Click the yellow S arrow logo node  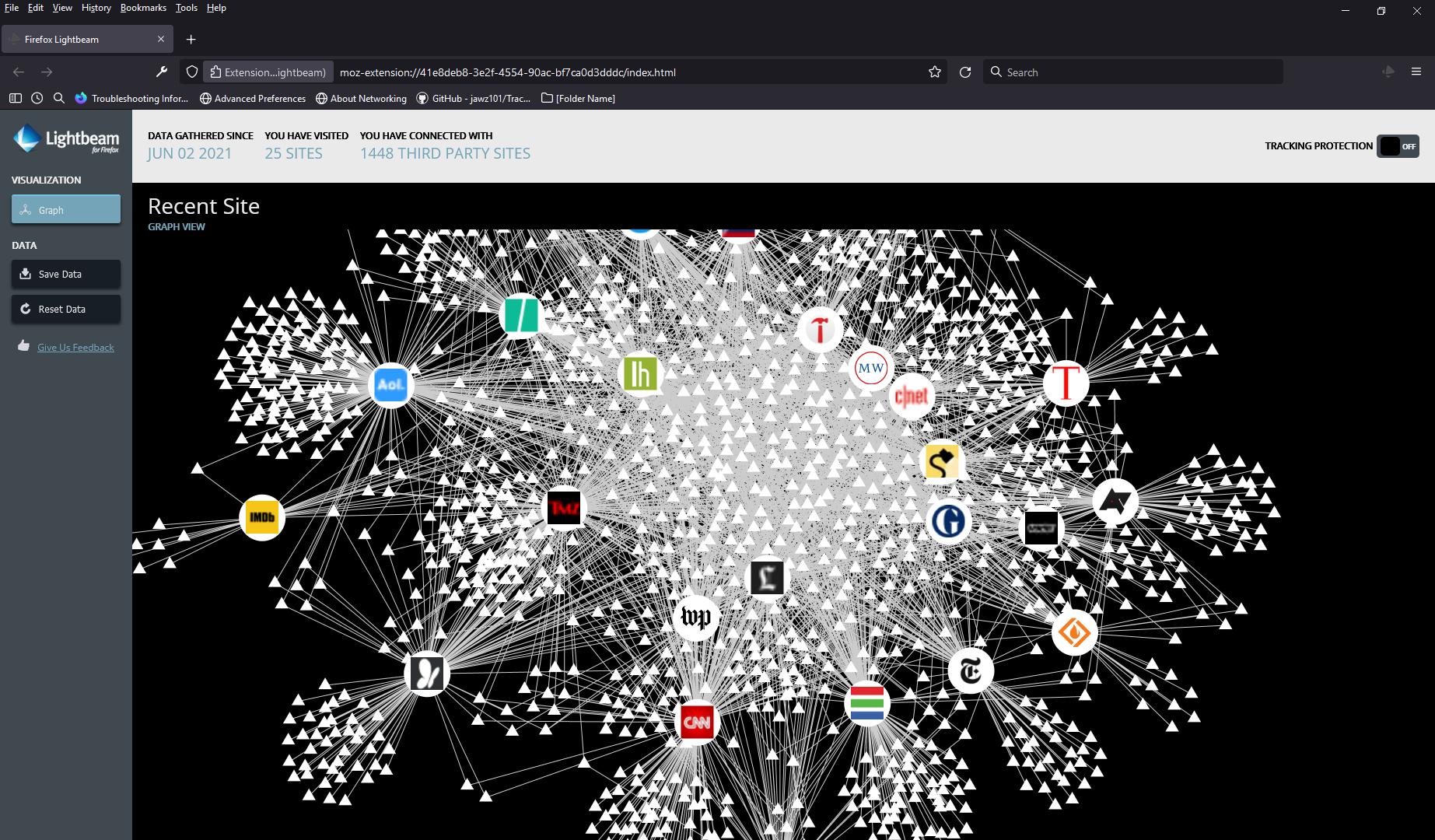coord(942,462)
